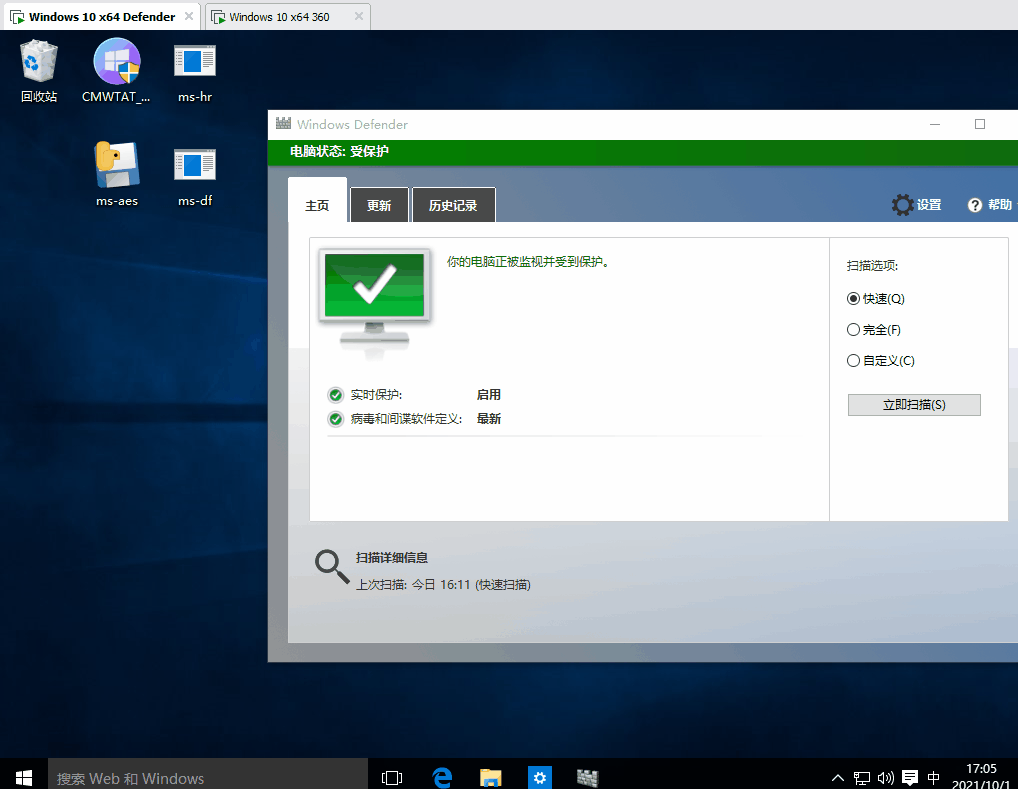Open the 帮助 help link

(1000, 205)
